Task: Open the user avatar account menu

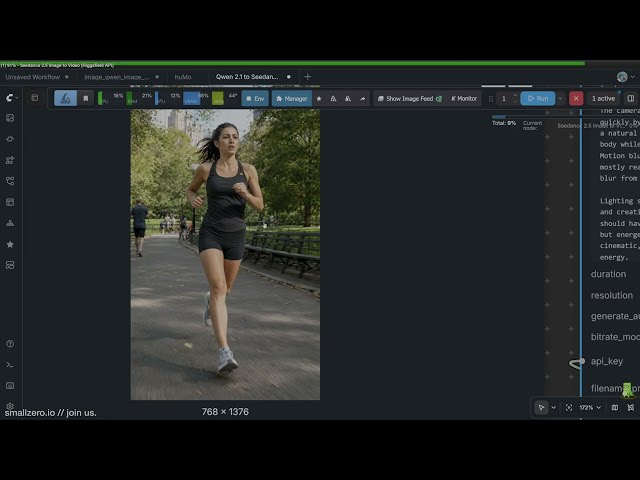Action: [x=625, y=77]
